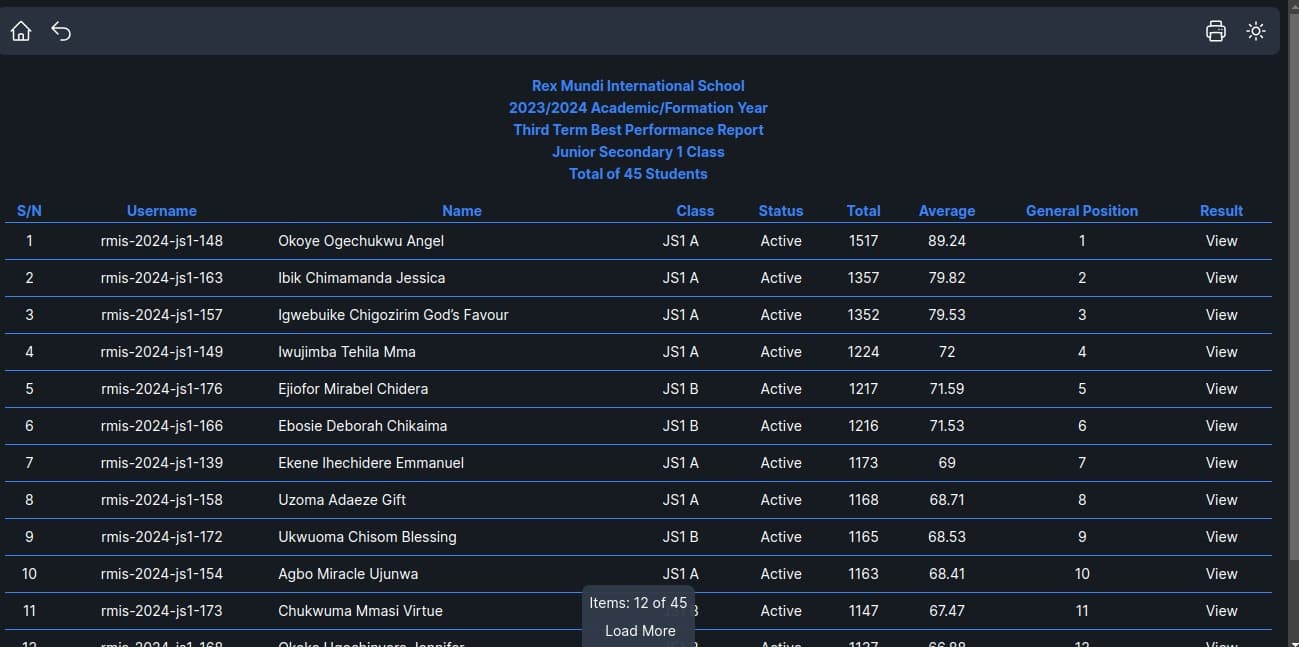Screen dimensions: 1299x647
Task: Select total score 1357
Action: click(863, 278)
